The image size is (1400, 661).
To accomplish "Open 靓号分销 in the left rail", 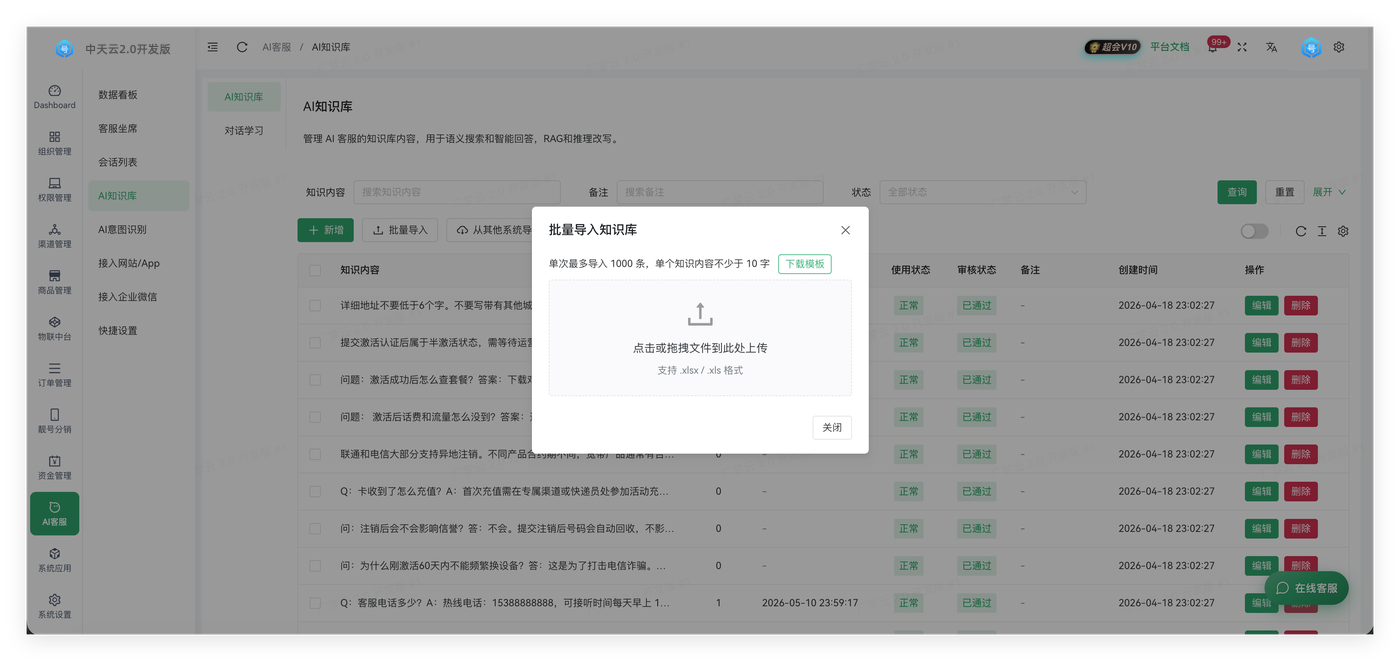I will pos(54,420).
